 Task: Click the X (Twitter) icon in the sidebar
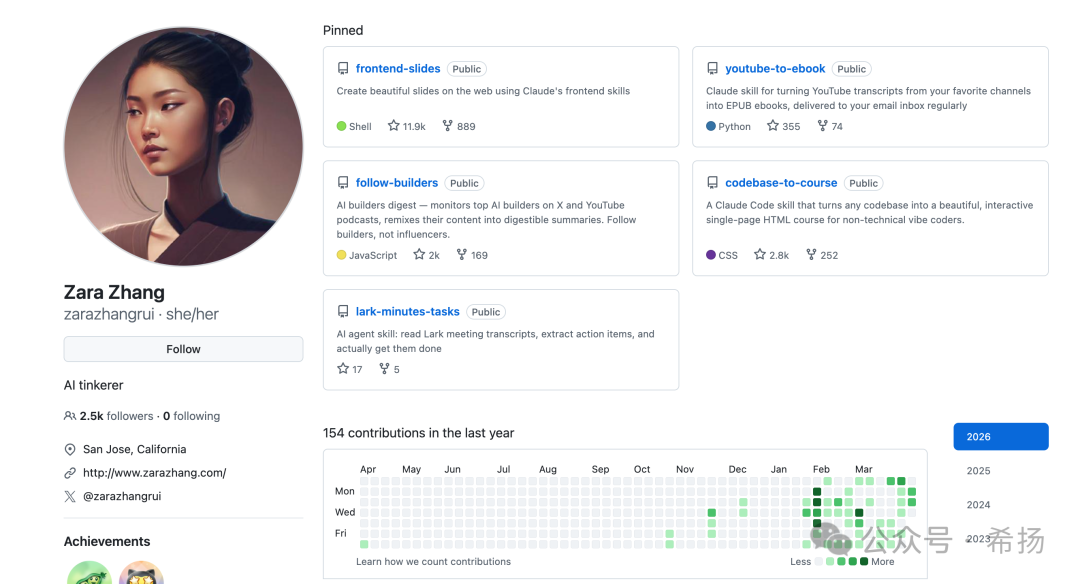click(x=70, y=496)
